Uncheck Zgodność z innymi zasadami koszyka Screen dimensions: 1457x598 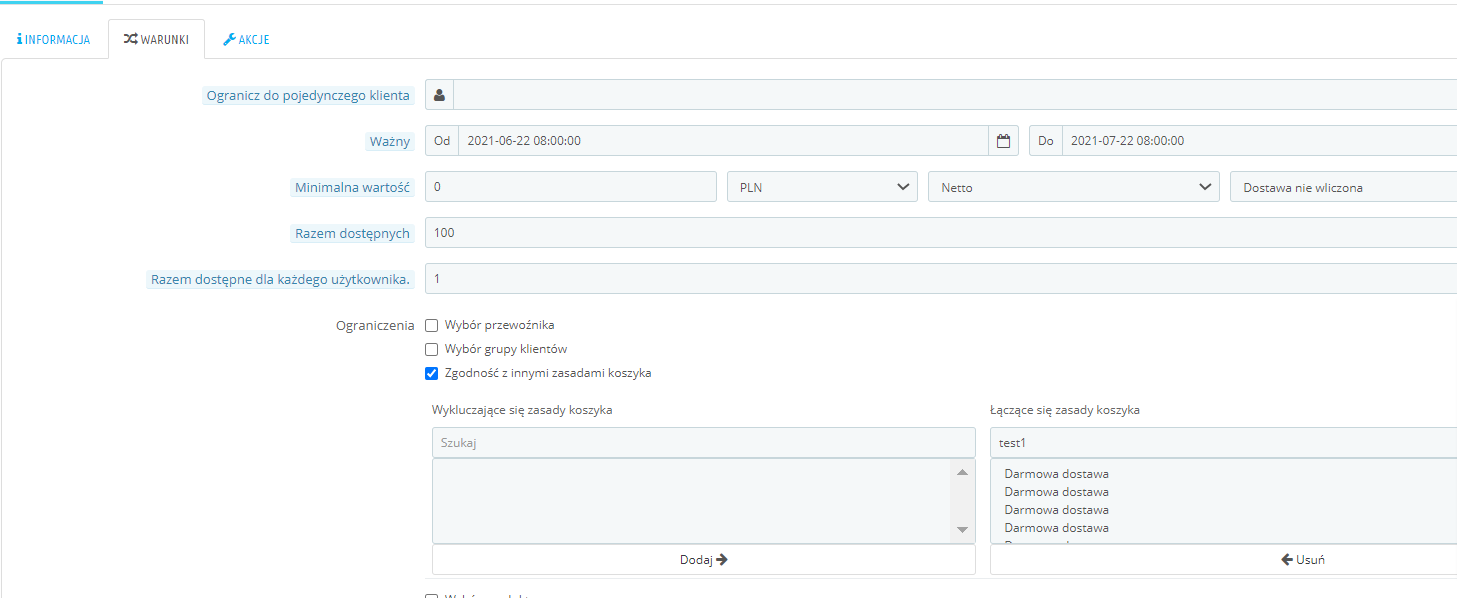(x=432, y=373)
